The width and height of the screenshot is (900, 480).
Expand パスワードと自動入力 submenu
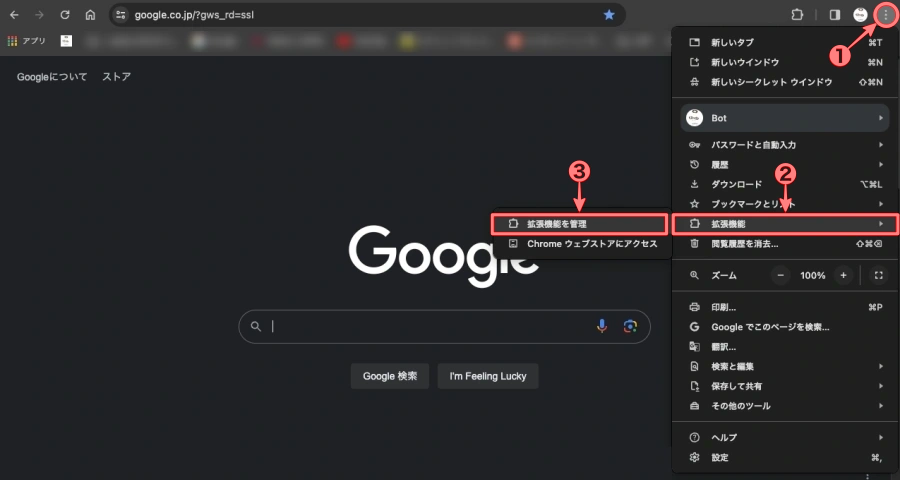coord(785,145)
